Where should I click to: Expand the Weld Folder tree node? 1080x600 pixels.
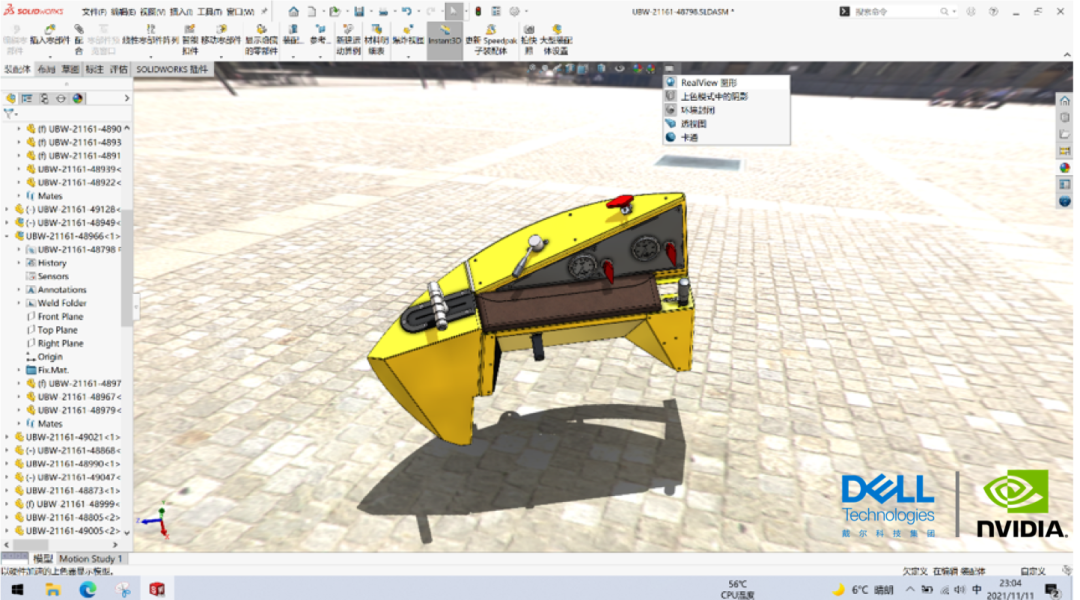18,303
